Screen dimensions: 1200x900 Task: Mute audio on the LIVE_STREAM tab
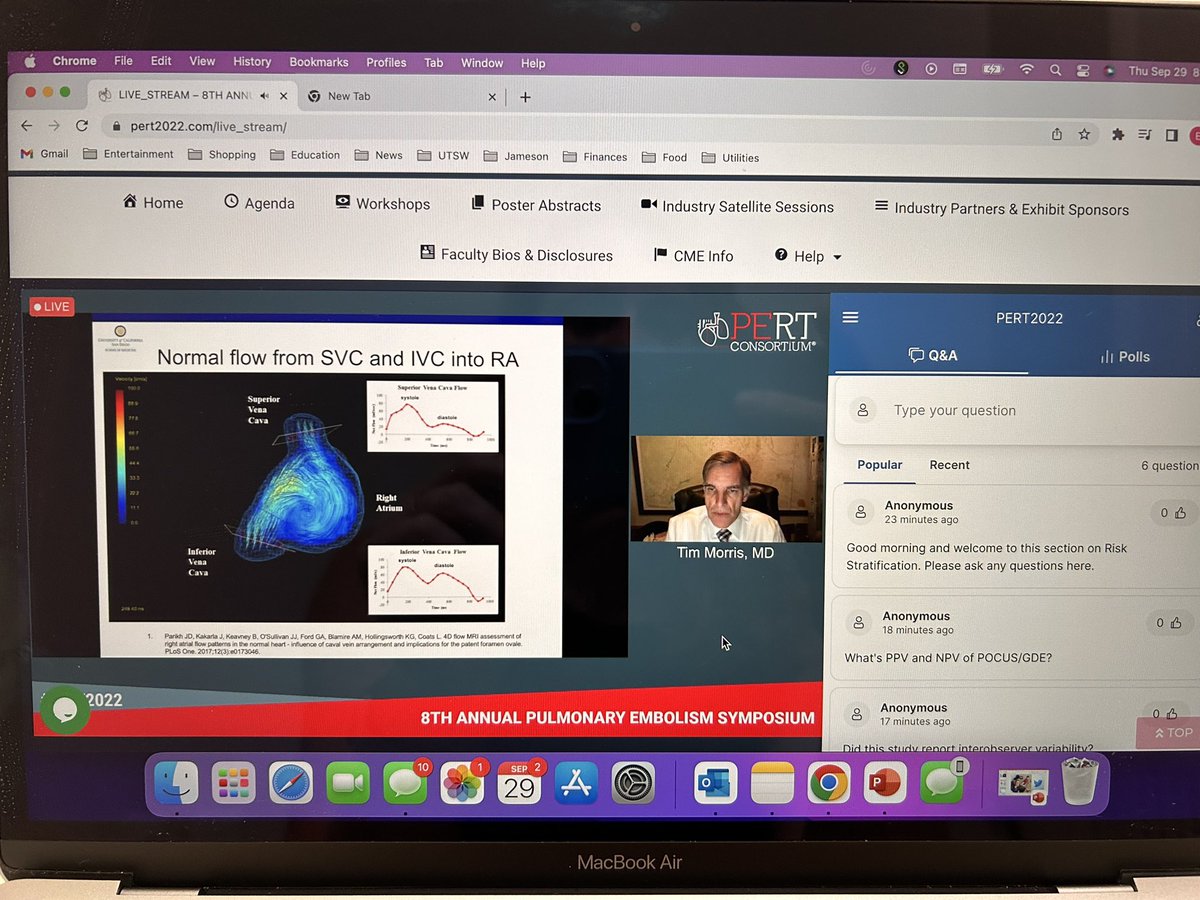click(264, 96)
